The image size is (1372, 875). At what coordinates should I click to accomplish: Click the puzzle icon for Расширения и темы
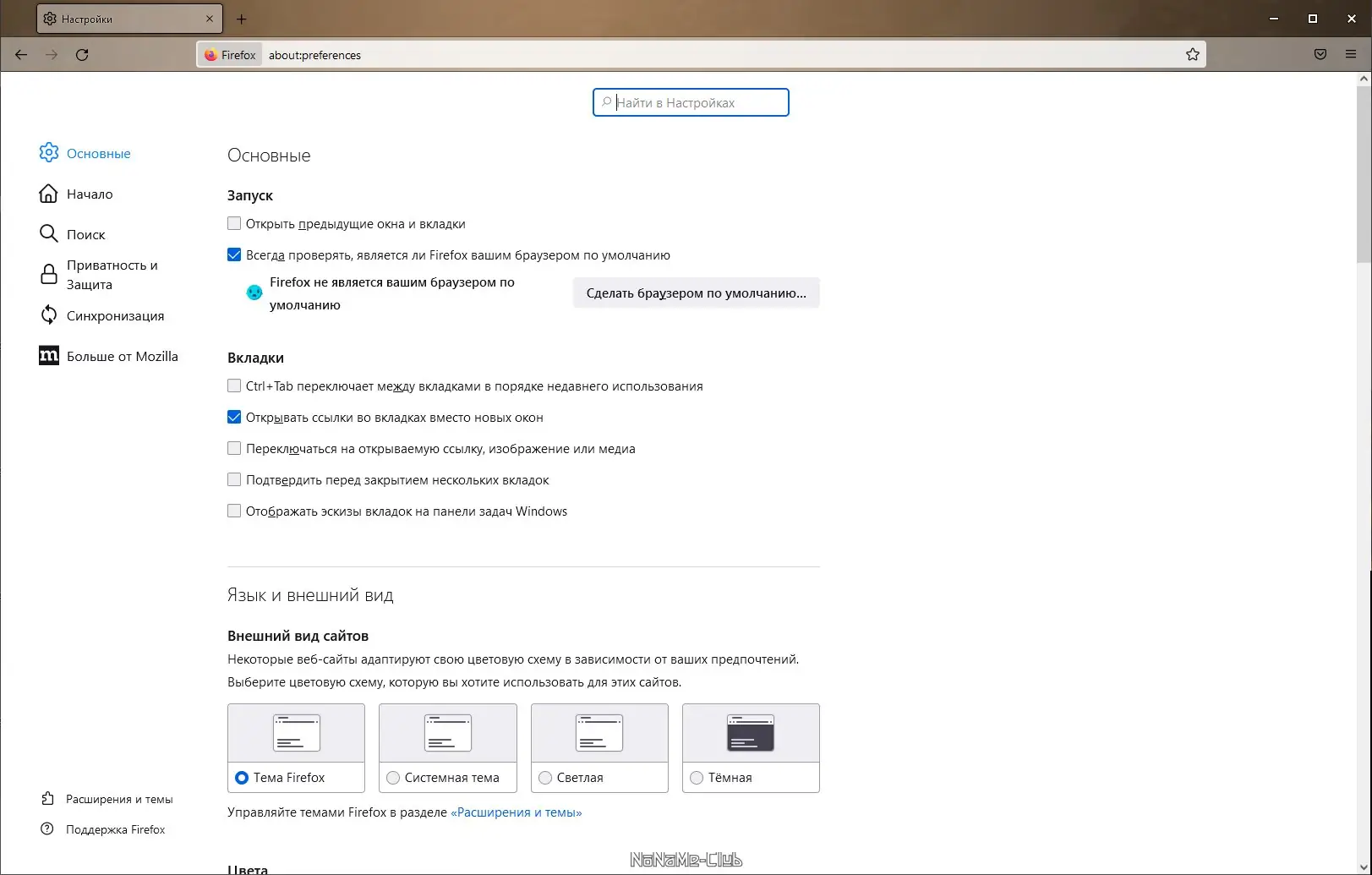coord(47,799)
